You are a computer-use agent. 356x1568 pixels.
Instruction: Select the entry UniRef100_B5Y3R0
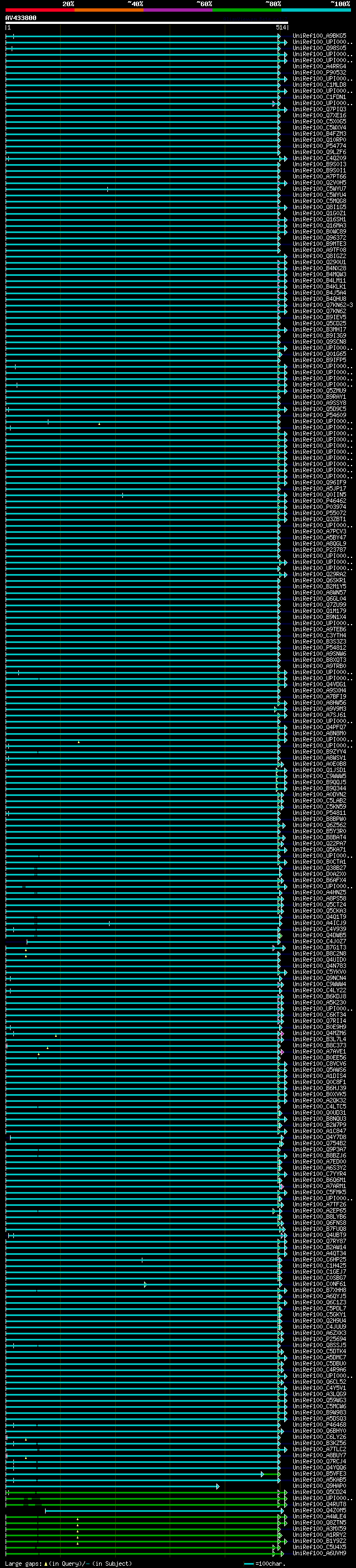tap(319, 831)
